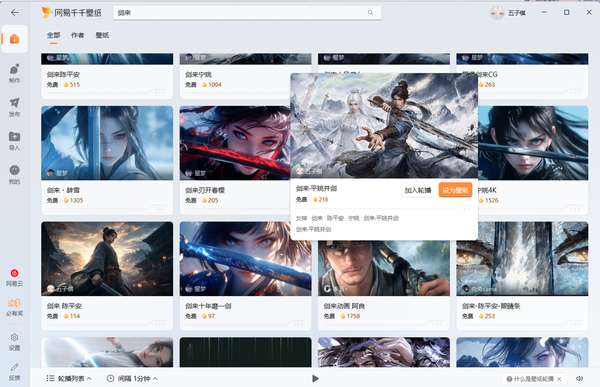This screenshot has width=600, height=387.
Task: Click the orange 设为壁纸 button
Action: 455,190
